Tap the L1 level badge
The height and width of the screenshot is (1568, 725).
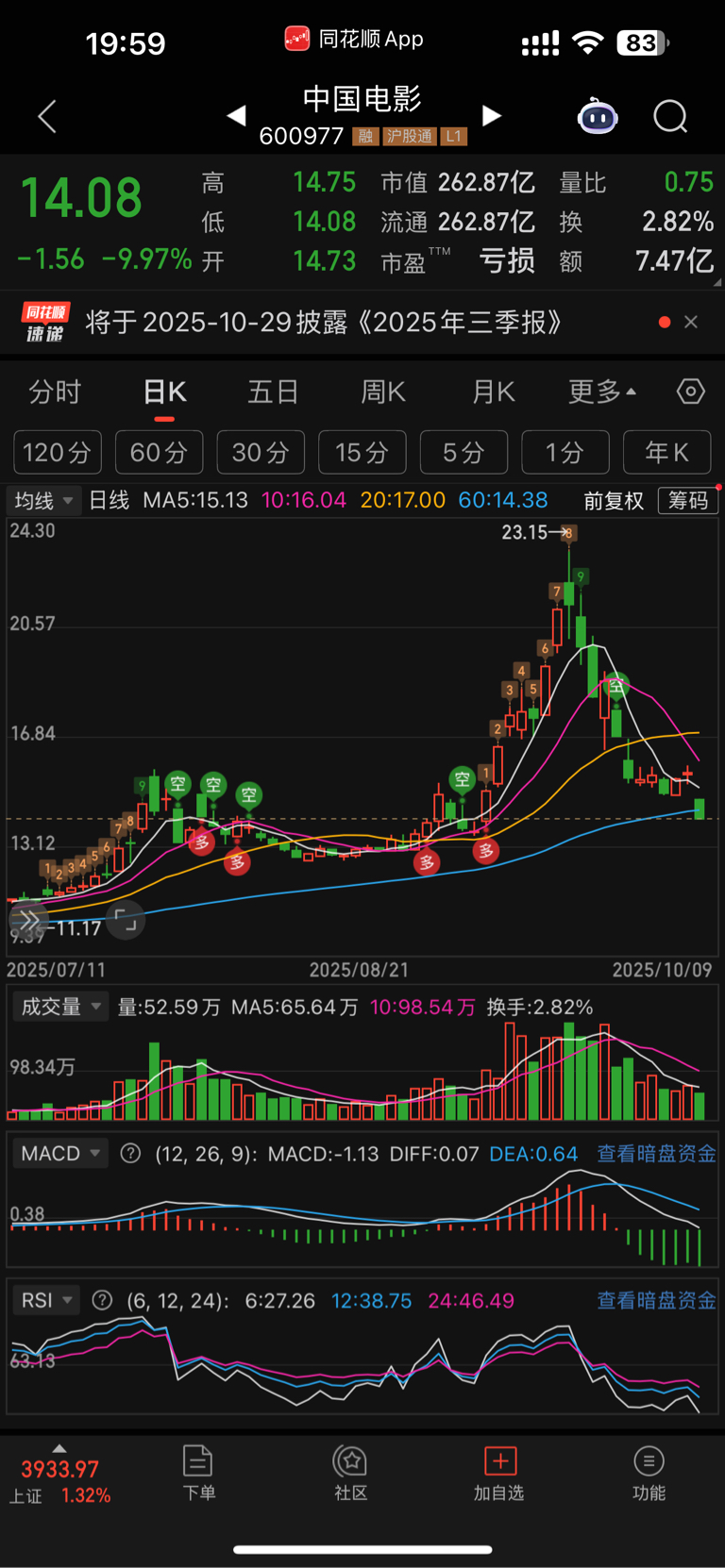(453, 137)
